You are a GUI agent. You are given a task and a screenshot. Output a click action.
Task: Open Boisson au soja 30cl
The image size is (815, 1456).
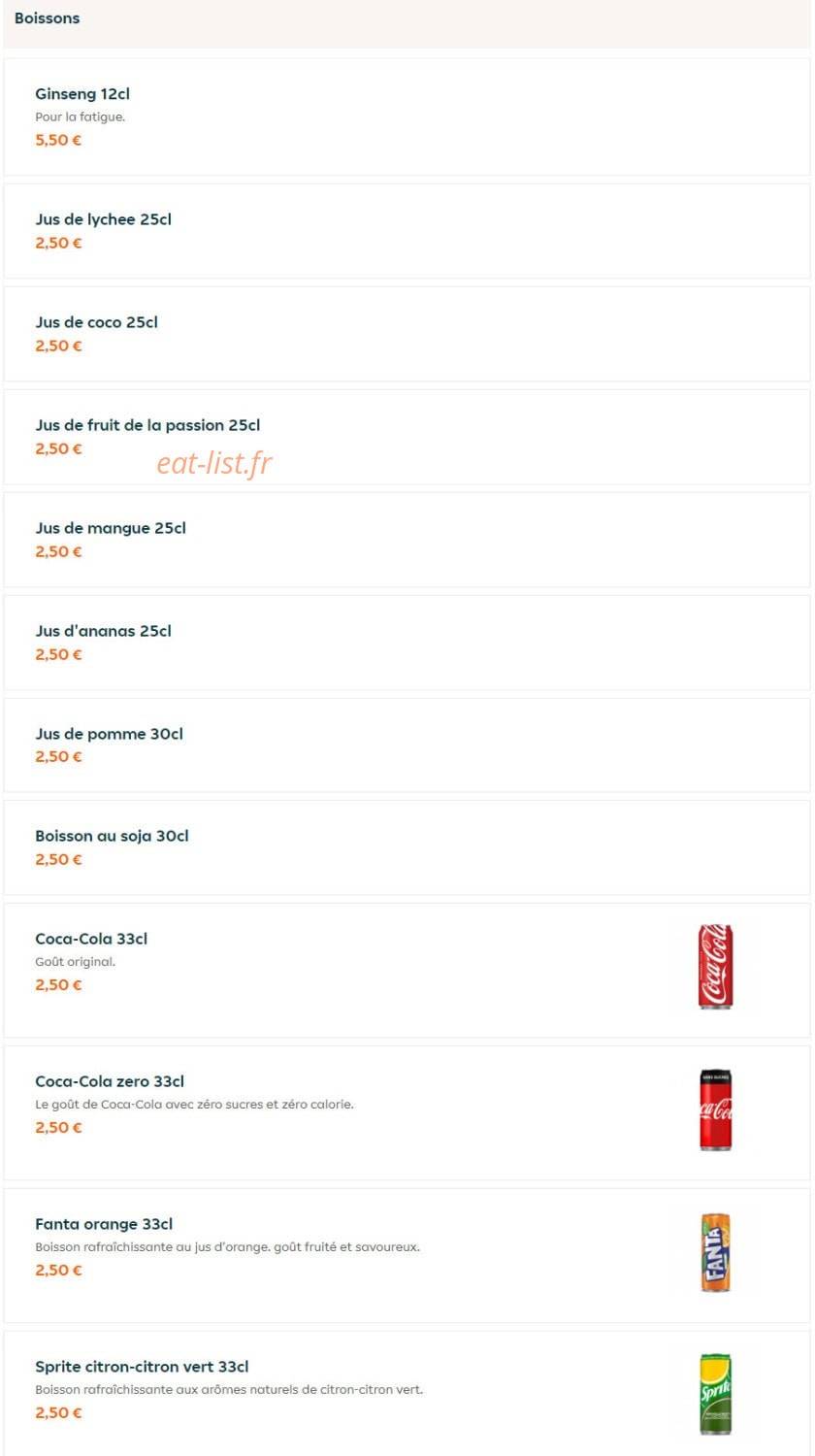407,847
